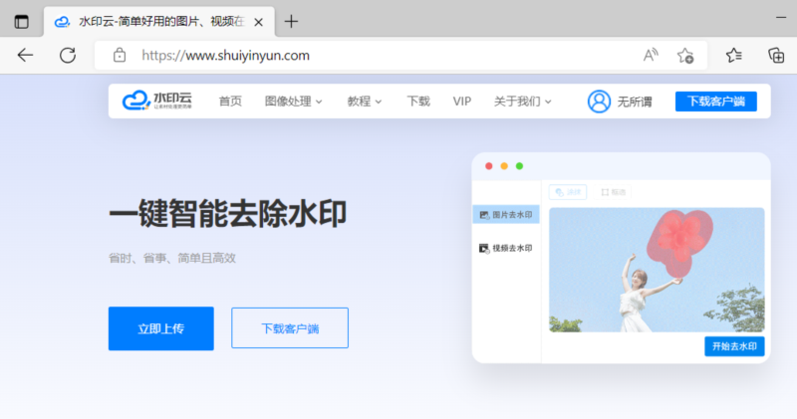The image size is (797, 419).
Task: Expand the 关于我们 dropdown menu
Action: pyautogui.click(x=522, y=101)
